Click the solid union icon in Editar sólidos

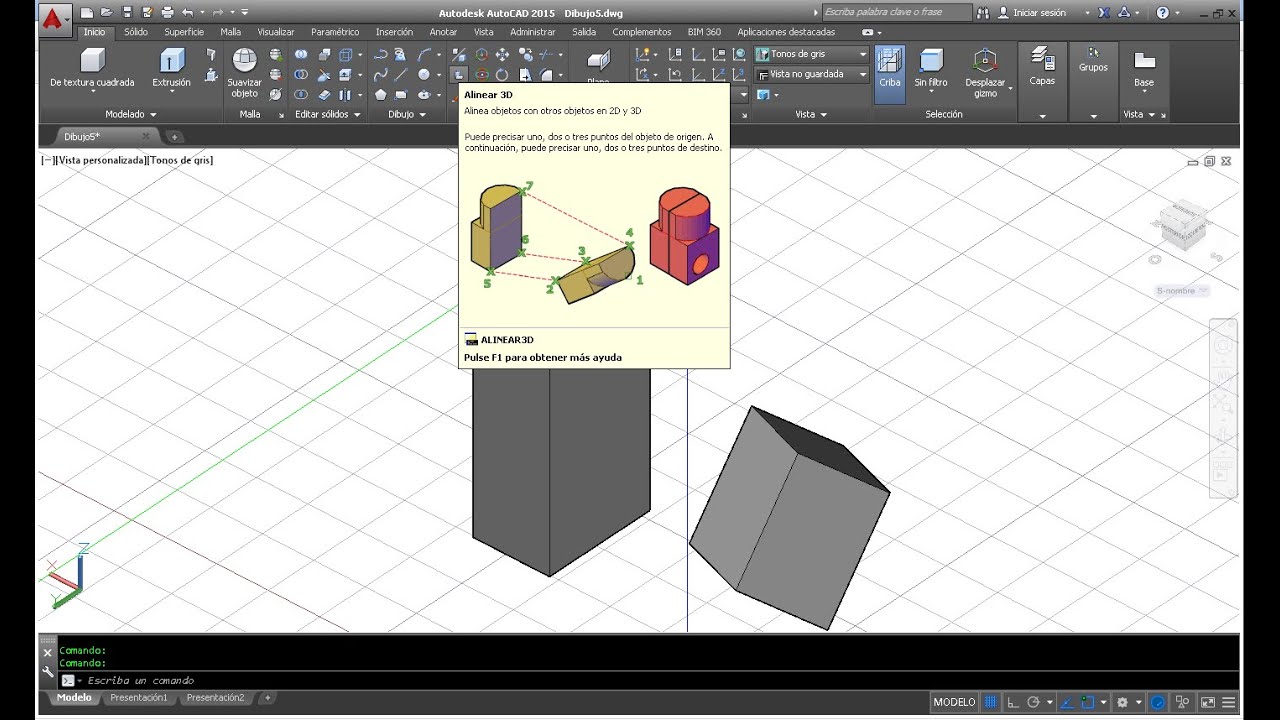[x=301, y=54]
